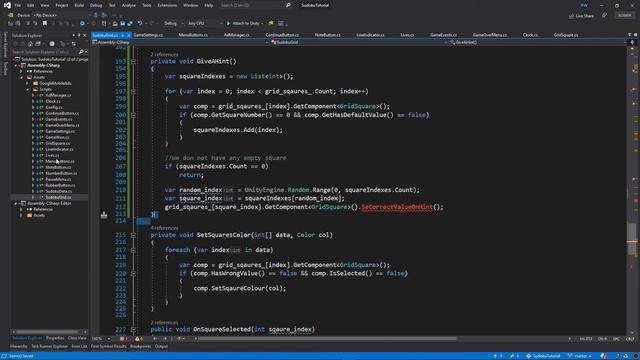Click the top Search box
Image resolution: width=640 pixels, height=360 pixels.
[x=255, y=5]
